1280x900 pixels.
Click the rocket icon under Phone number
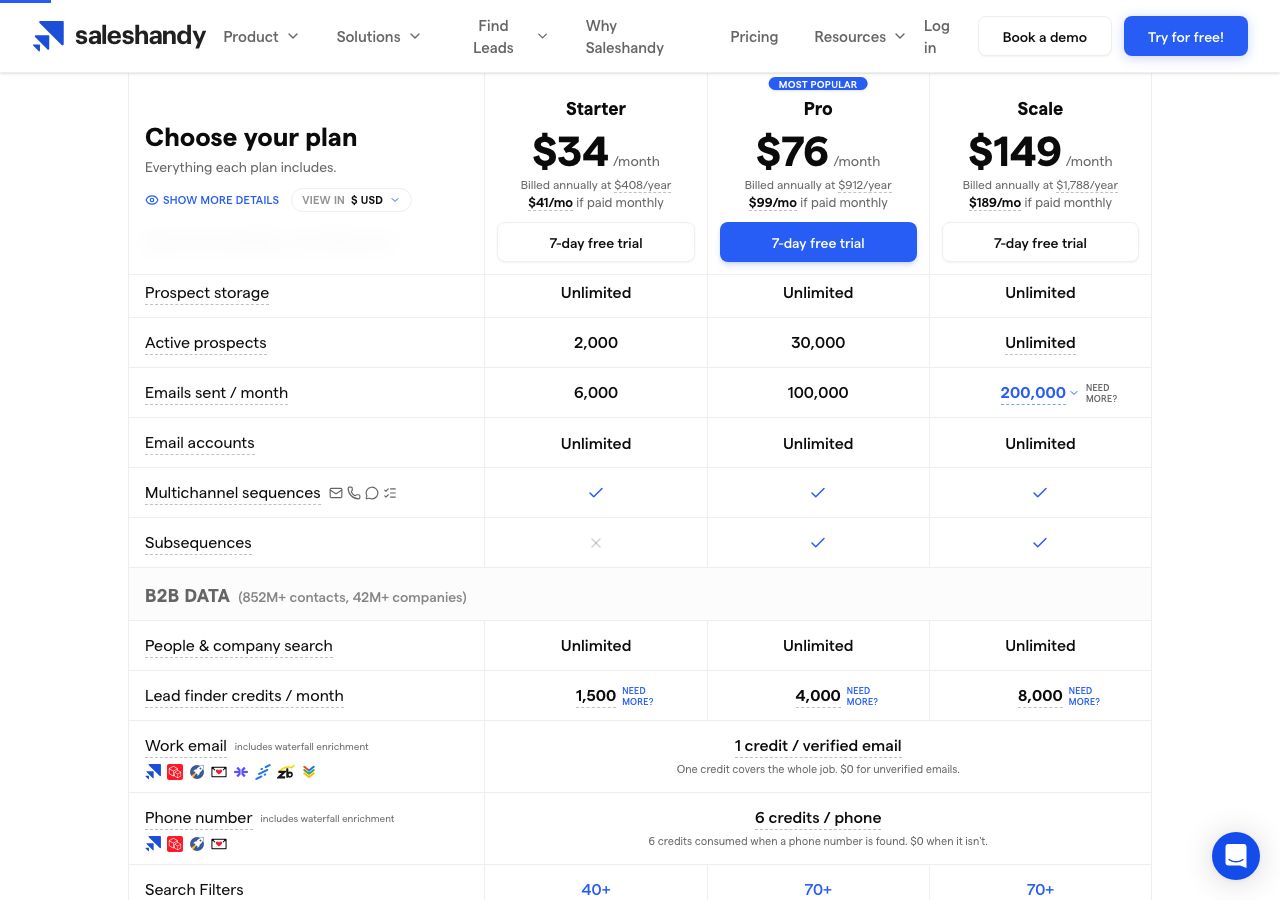197,844
